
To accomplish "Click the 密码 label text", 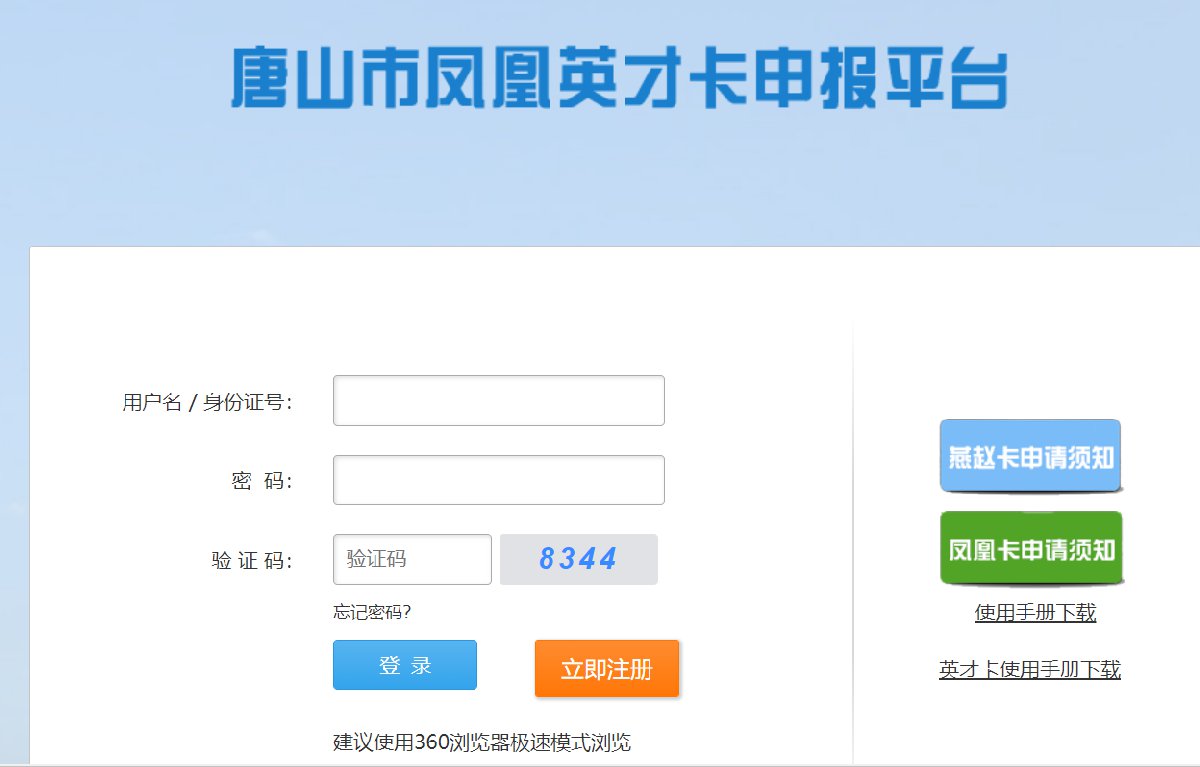I will pos(261,481).
